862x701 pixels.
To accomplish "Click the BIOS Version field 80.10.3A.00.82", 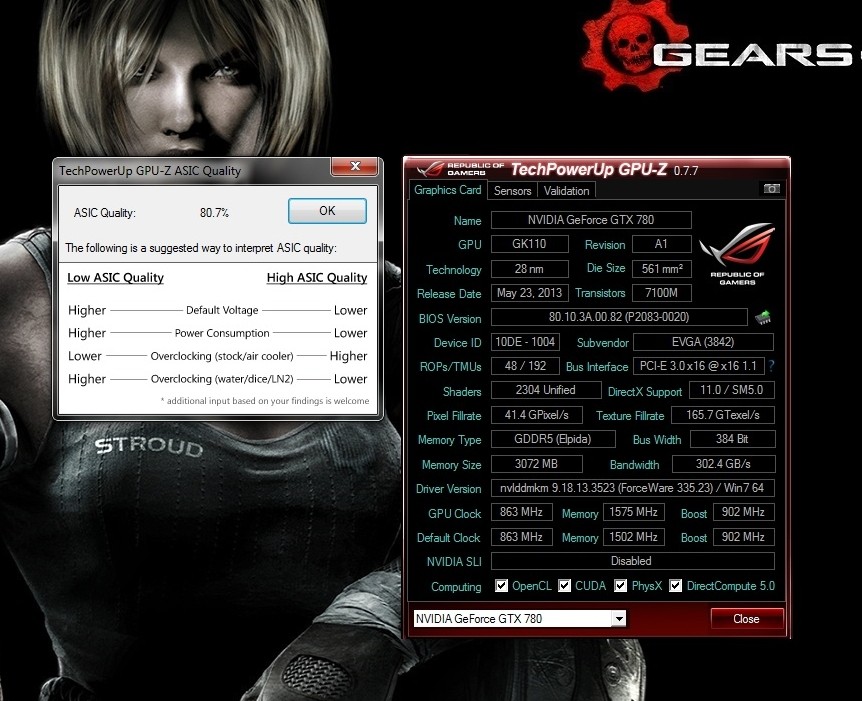I will click(x=619, y=317).
